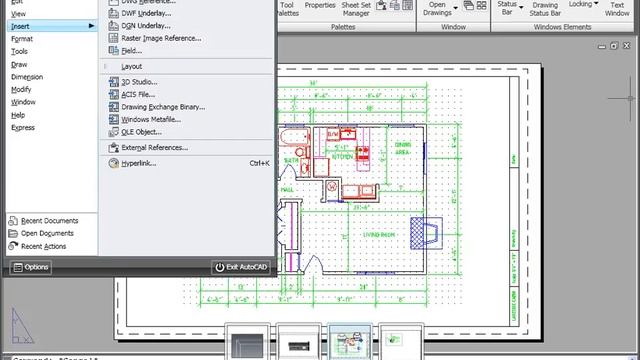Click the LIVING ROOM label in drawing
Viewport: 640px width, 360px height.
coord(379,235)
